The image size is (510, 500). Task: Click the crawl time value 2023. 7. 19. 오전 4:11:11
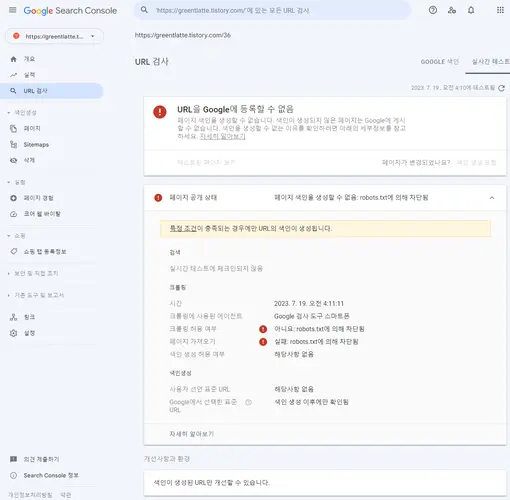(x=309, y=304)
